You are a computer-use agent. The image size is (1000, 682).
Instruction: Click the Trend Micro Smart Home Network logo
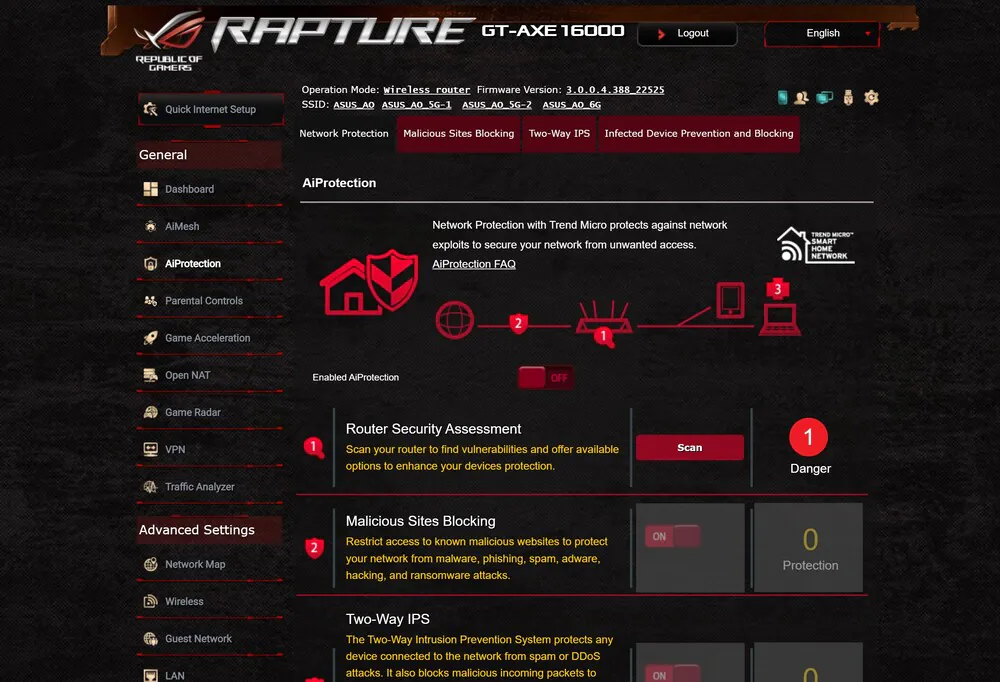816,245
